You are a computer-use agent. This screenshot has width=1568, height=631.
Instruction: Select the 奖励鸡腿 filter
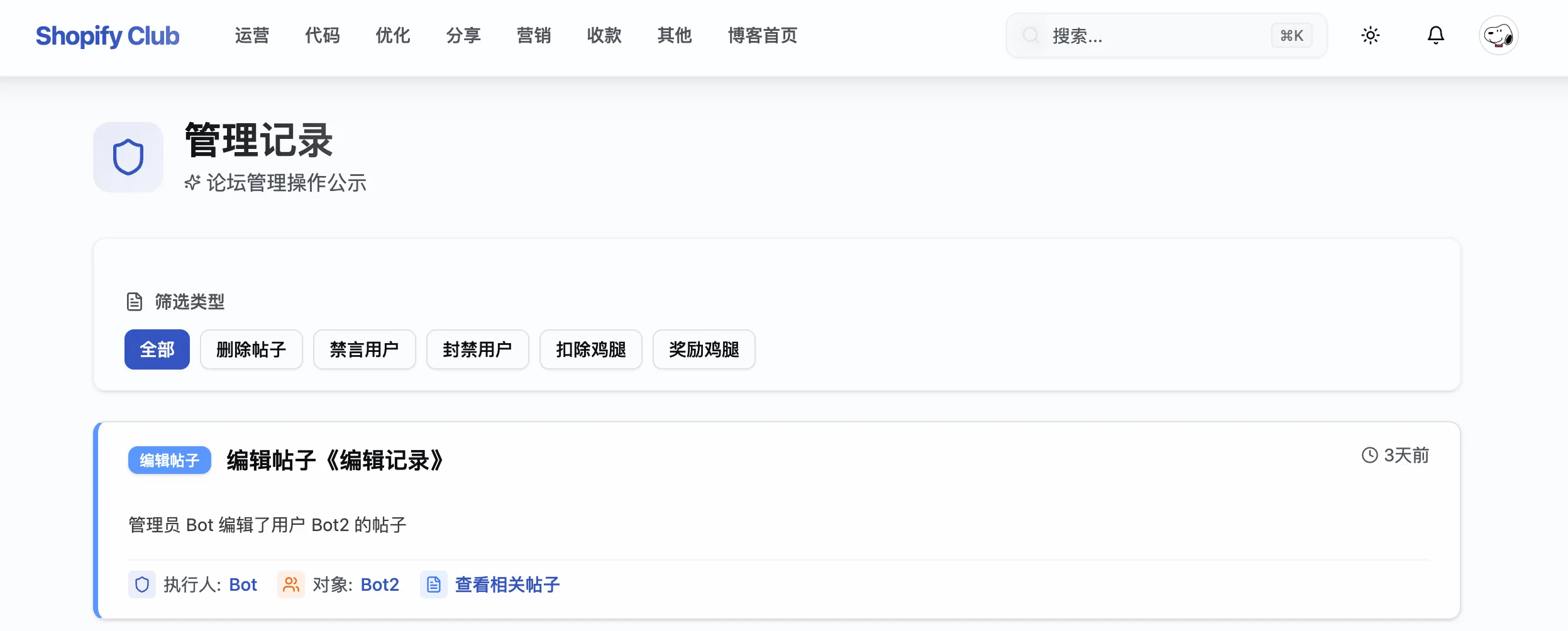704,349
